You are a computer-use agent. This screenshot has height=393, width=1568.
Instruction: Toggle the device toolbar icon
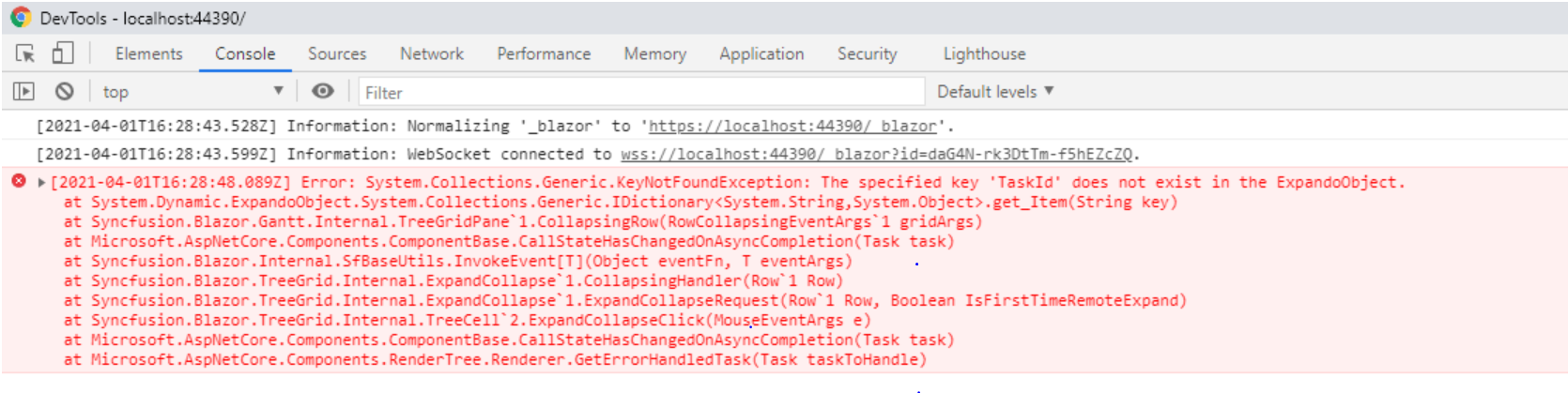[62, 53]
